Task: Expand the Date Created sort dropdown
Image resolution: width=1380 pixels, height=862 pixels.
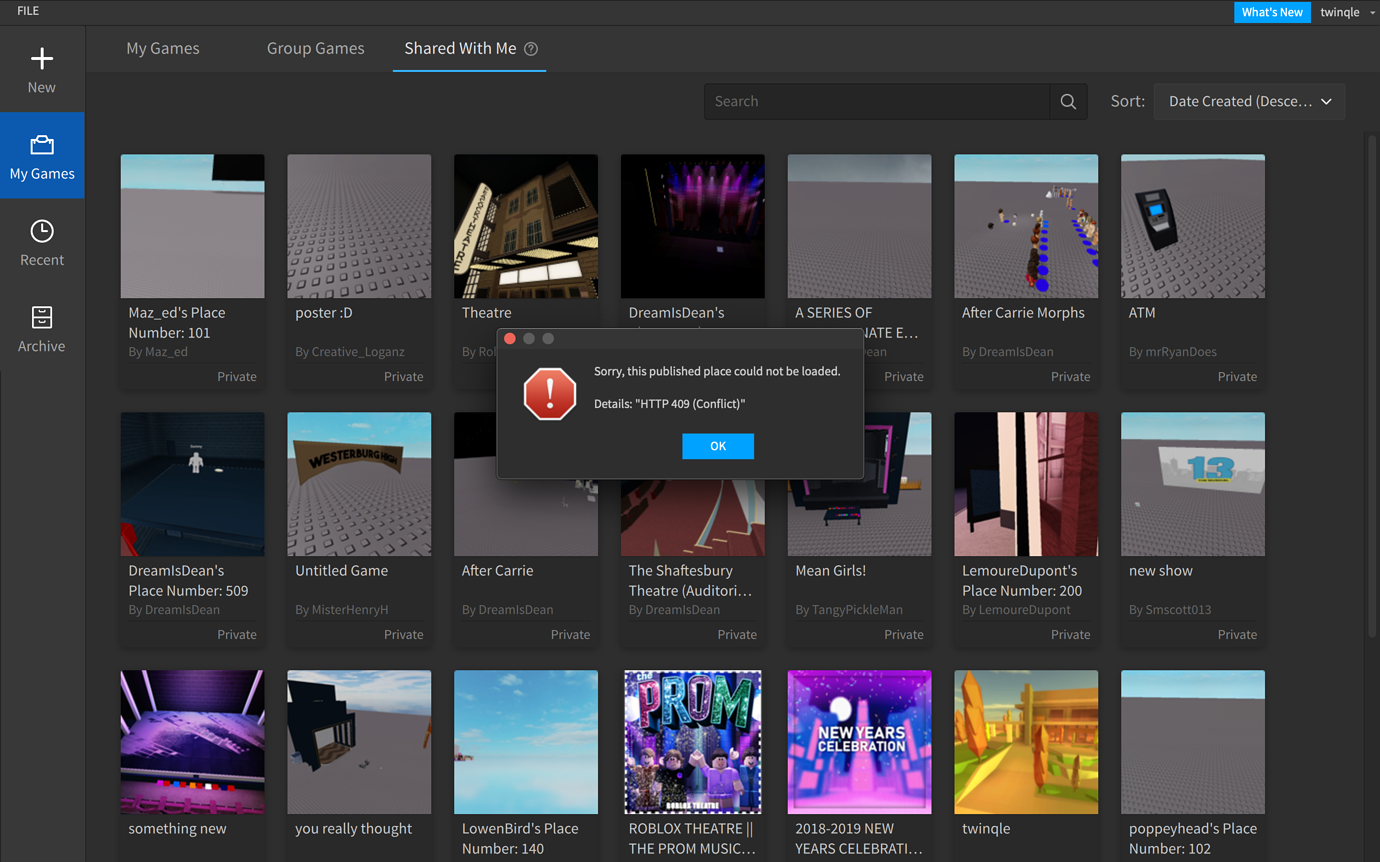Action: [1249, 101]
